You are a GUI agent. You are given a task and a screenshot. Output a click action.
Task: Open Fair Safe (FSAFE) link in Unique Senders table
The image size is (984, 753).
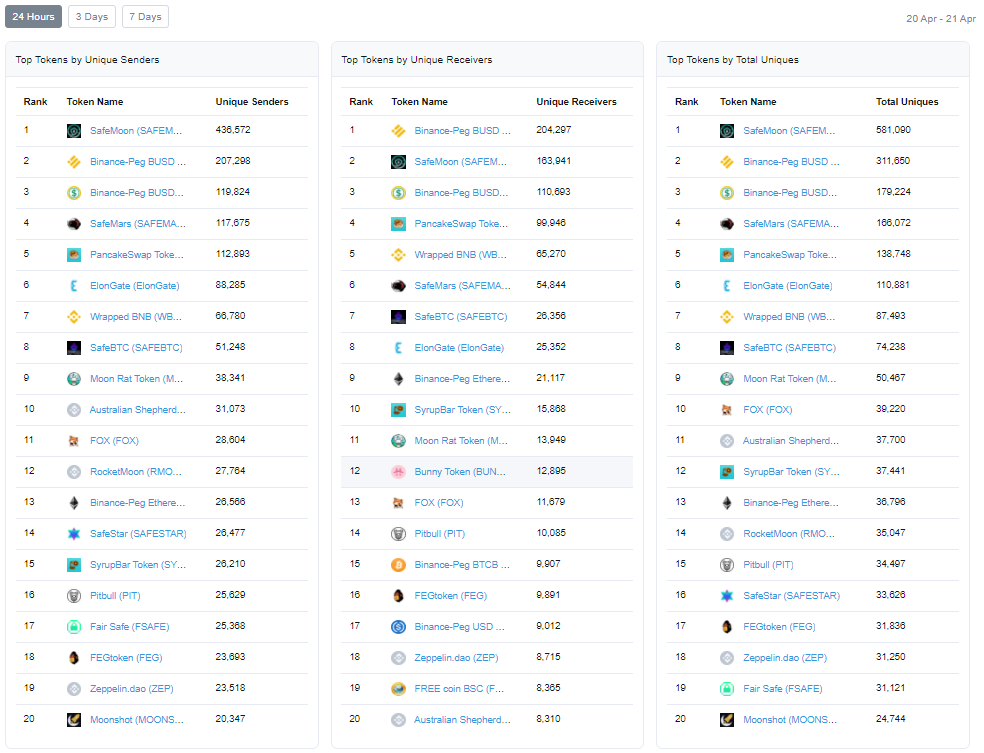coord(129,626)
